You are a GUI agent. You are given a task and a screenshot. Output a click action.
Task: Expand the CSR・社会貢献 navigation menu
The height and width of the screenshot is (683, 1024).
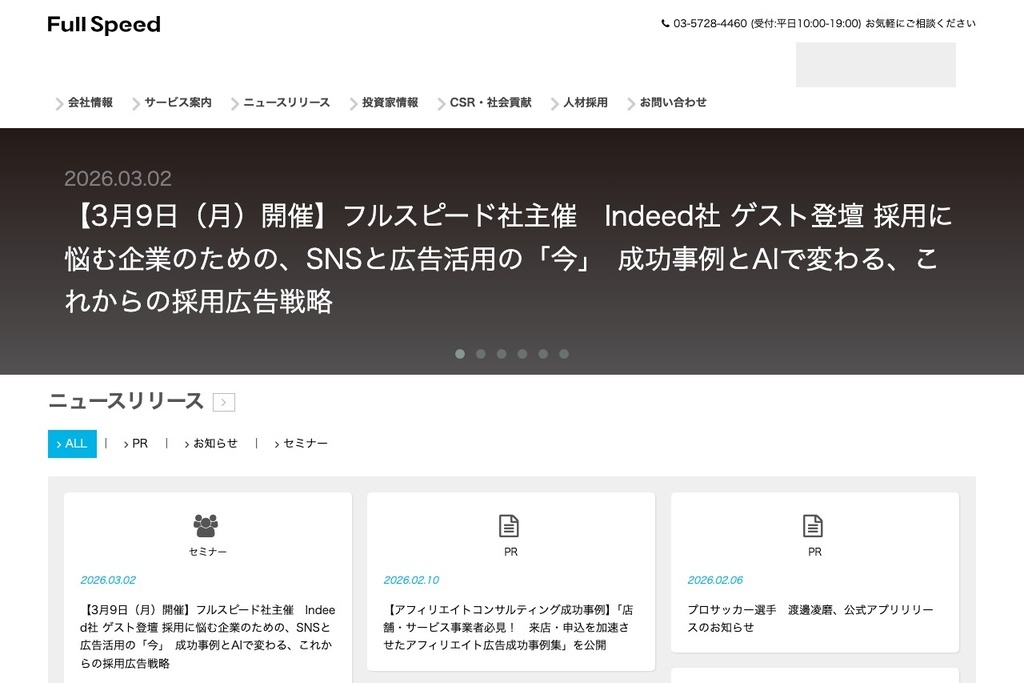491,102
